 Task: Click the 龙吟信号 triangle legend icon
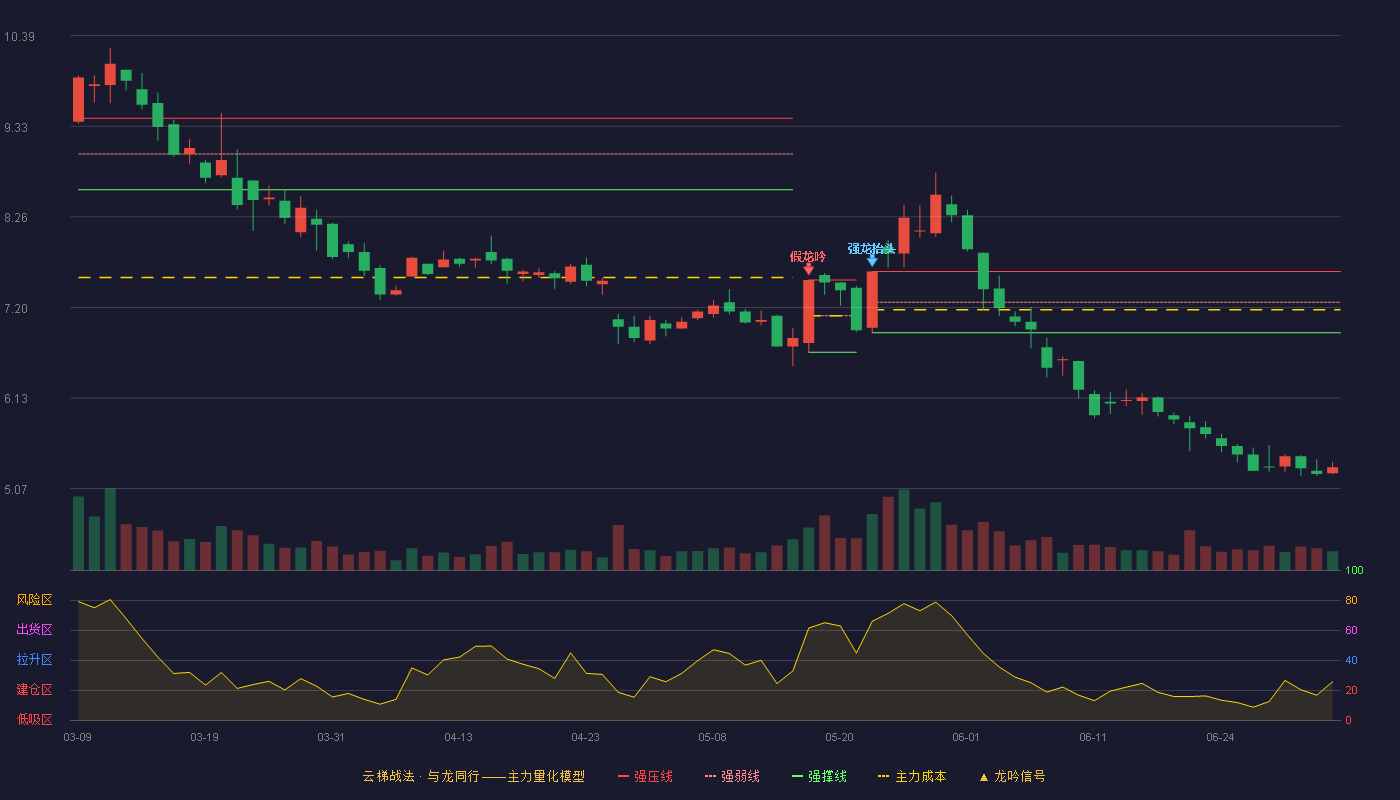click(983, 777)
